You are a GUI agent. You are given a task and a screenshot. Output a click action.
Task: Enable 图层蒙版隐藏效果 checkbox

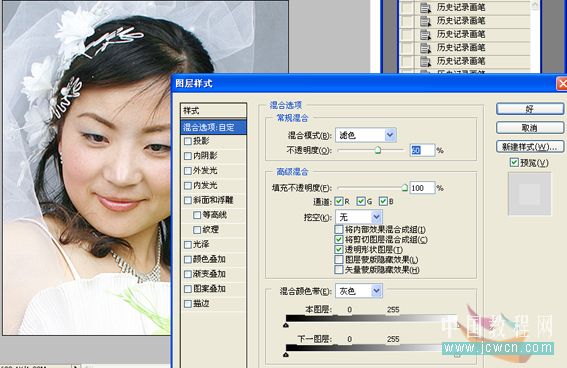coord(339,260)
